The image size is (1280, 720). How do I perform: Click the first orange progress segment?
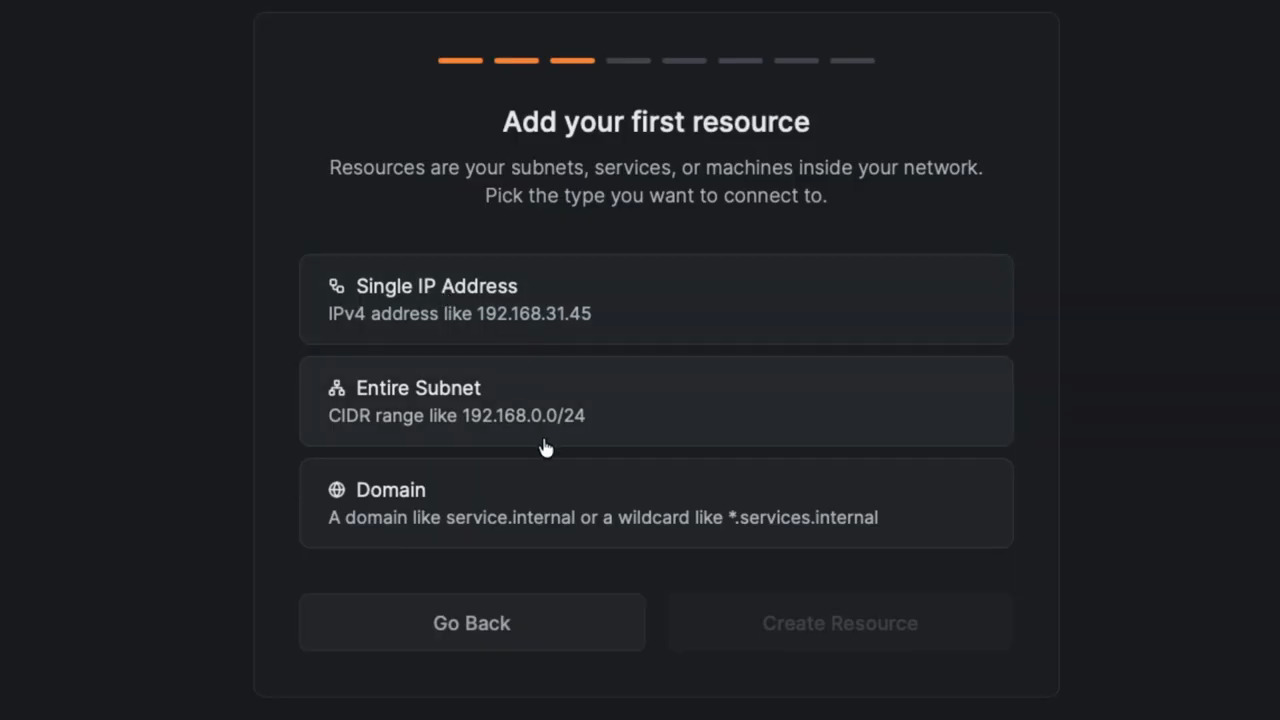click(460, 60)
